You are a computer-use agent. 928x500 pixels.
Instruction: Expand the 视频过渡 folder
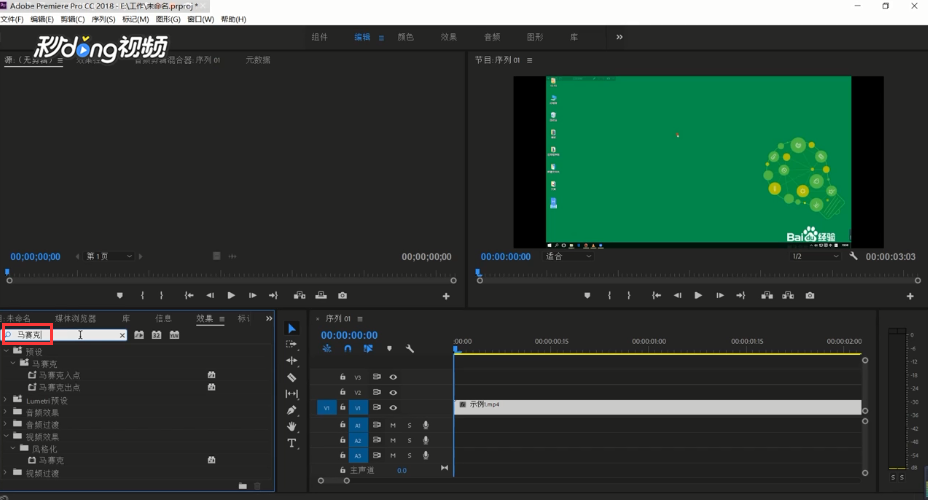pyautogui.click(x=6, y=473)
